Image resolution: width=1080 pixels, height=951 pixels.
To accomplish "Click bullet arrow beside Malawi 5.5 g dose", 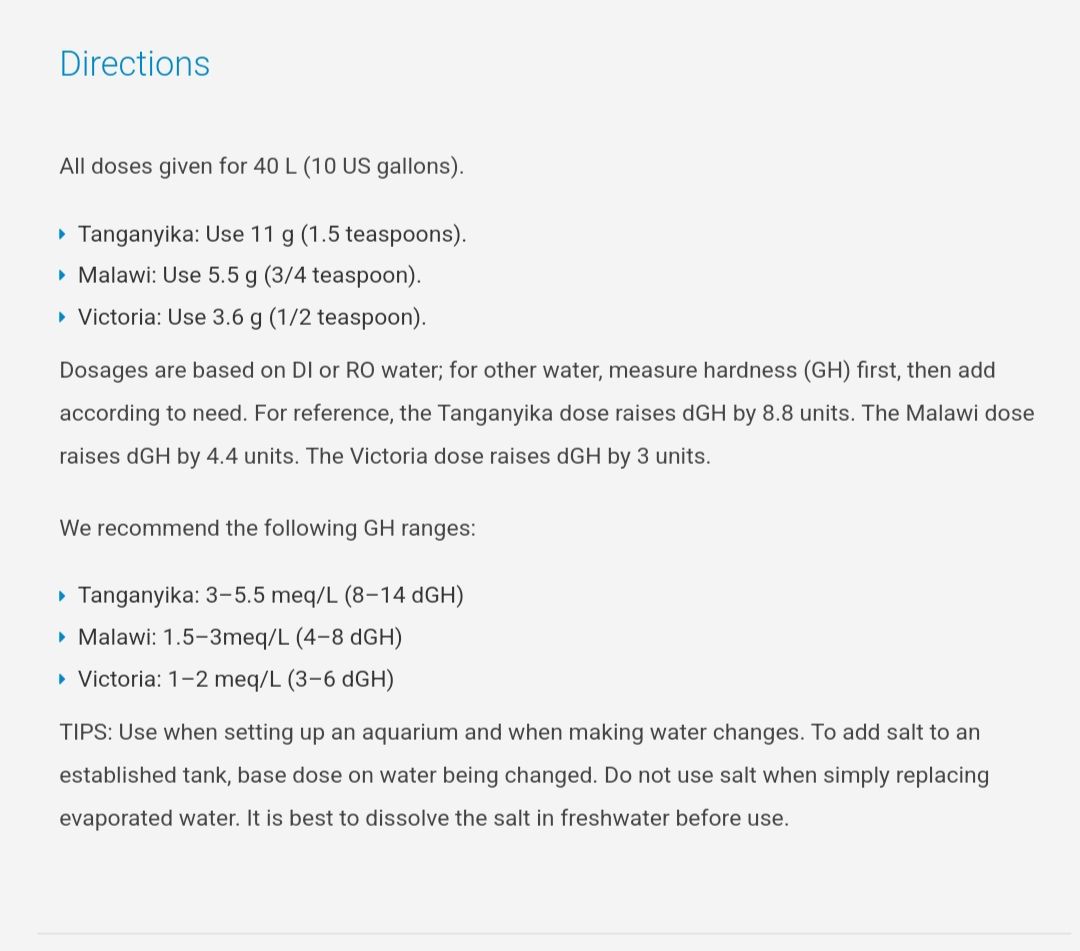I will coord(63,276).
